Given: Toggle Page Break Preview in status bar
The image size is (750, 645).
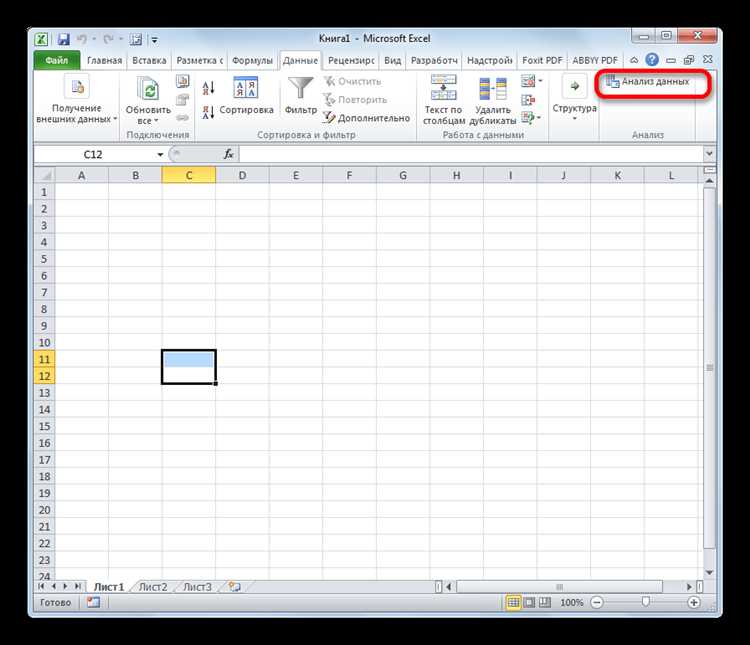Looking at the screenshot, I should click(545, 602).
